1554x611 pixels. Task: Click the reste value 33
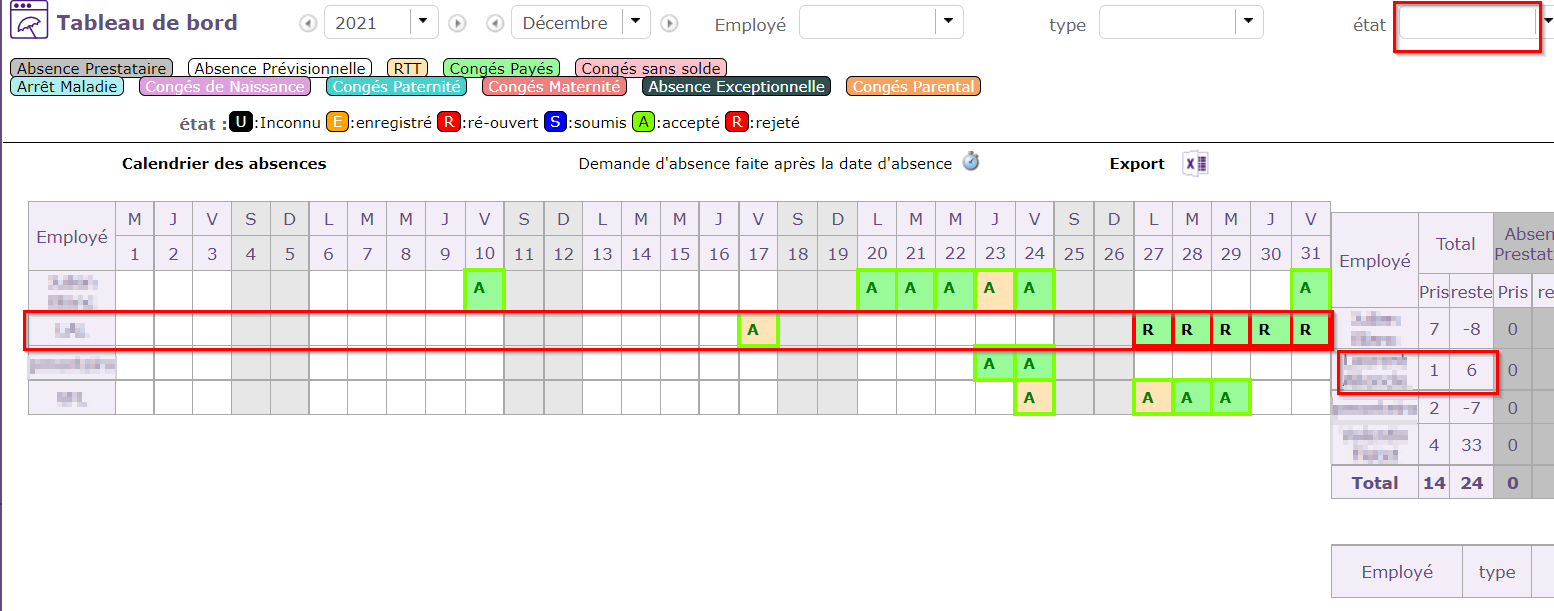point(1471,444)
